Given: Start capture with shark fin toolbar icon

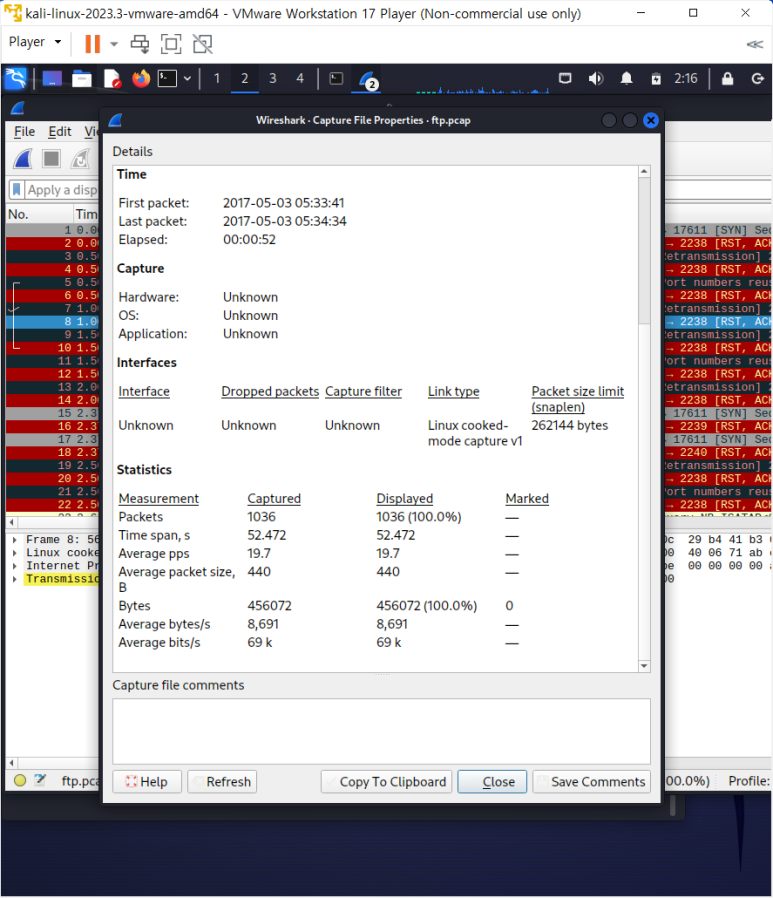Looking at the screenshot, I should click(23, 159).
